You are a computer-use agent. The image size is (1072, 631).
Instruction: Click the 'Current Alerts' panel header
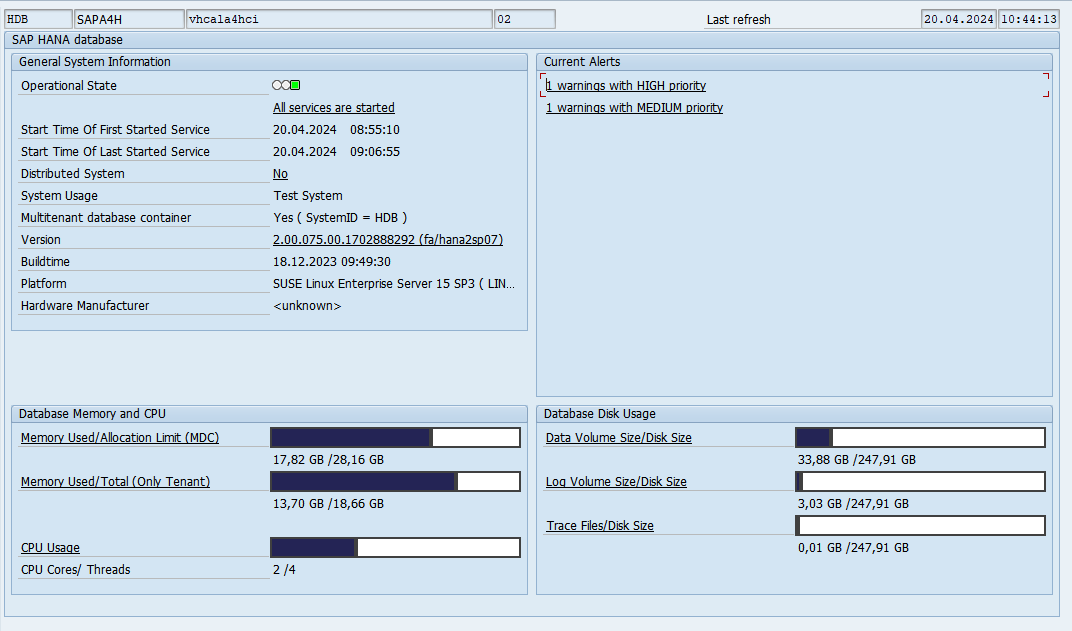[x=794, y=62]
